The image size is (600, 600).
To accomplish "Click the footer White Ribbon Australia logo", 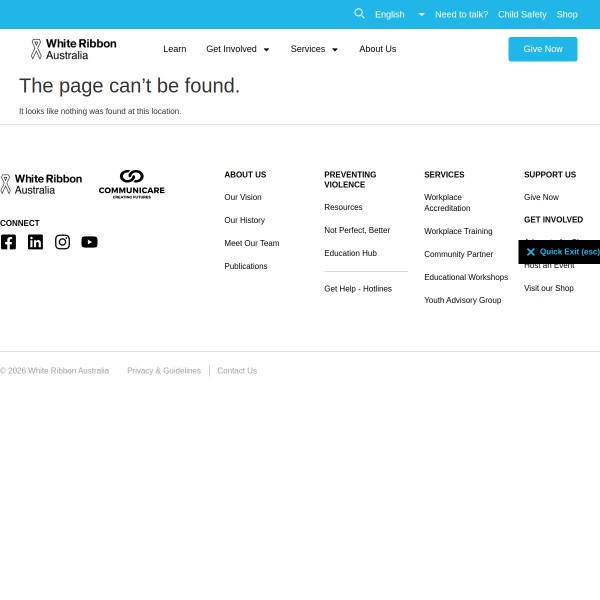I will [x=41, y=184].
